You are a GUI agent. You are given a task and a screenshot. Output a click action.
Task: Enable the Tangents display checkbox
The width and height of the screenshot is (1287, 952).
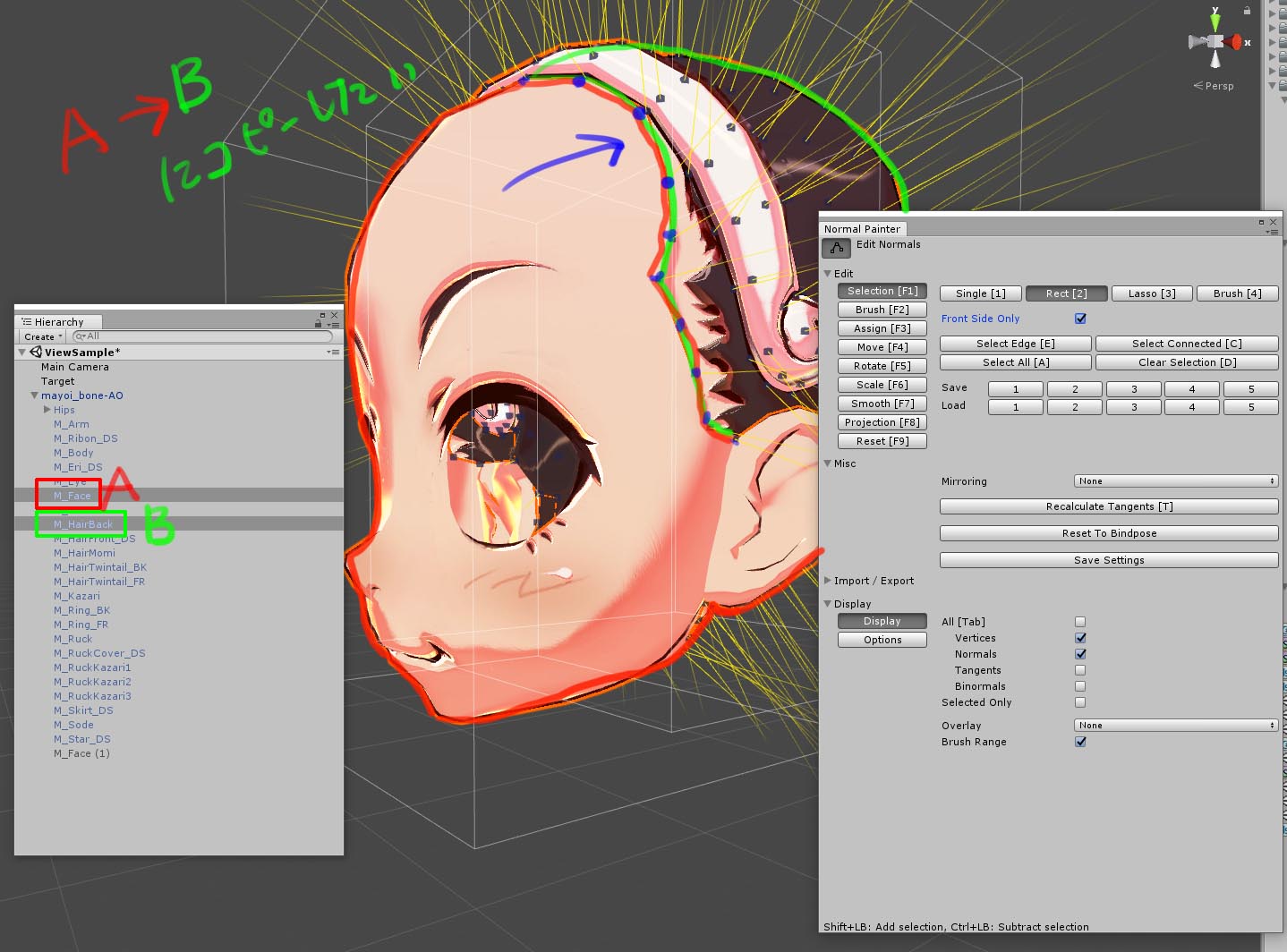pyautogui.click(x=1080, y=669)
